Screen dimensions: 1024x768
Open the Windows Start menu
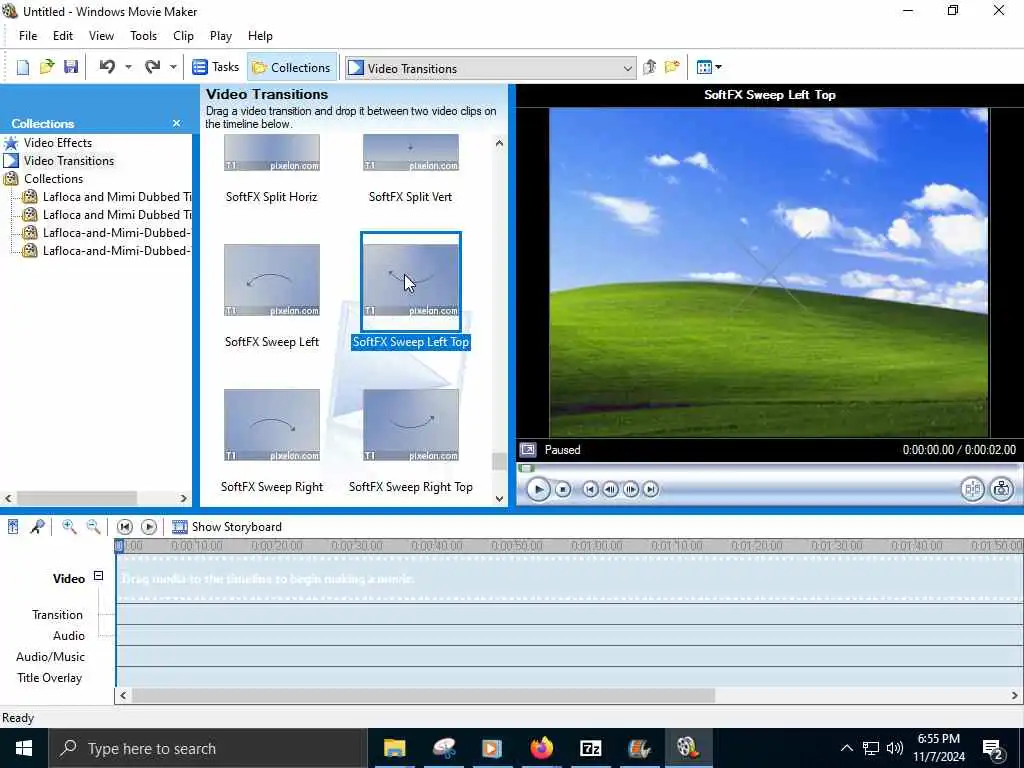coord(24,748)
